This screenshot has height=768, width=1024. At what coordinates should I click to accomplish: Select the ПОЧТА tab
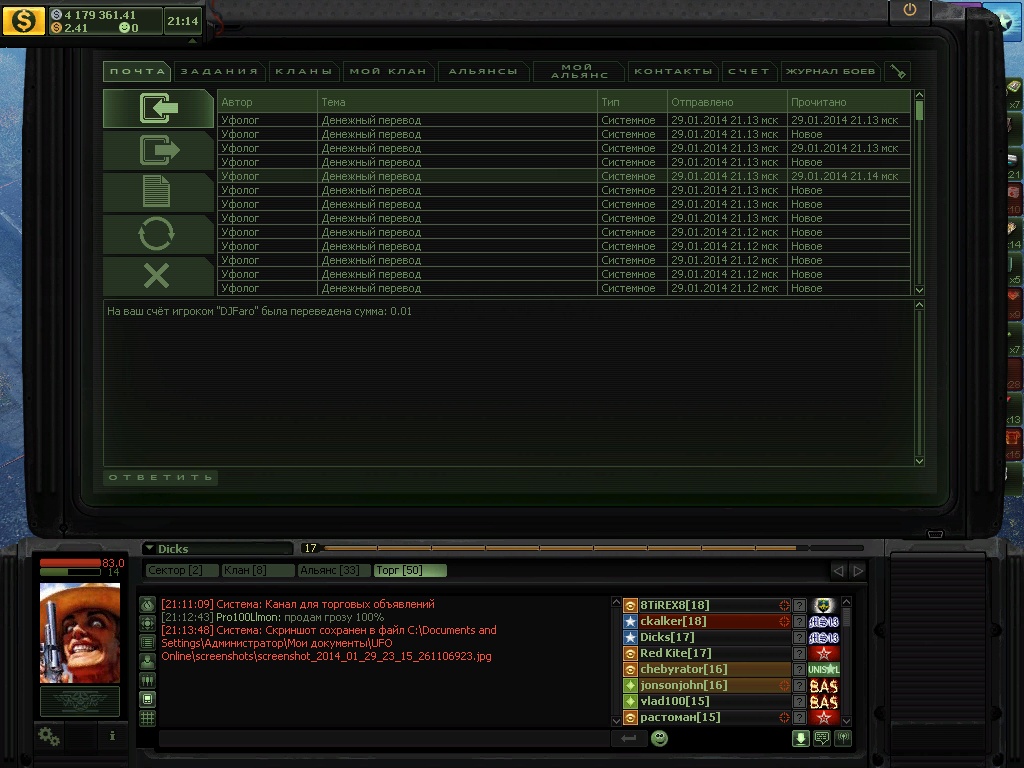pyautogui.click(x=137, y=71)
